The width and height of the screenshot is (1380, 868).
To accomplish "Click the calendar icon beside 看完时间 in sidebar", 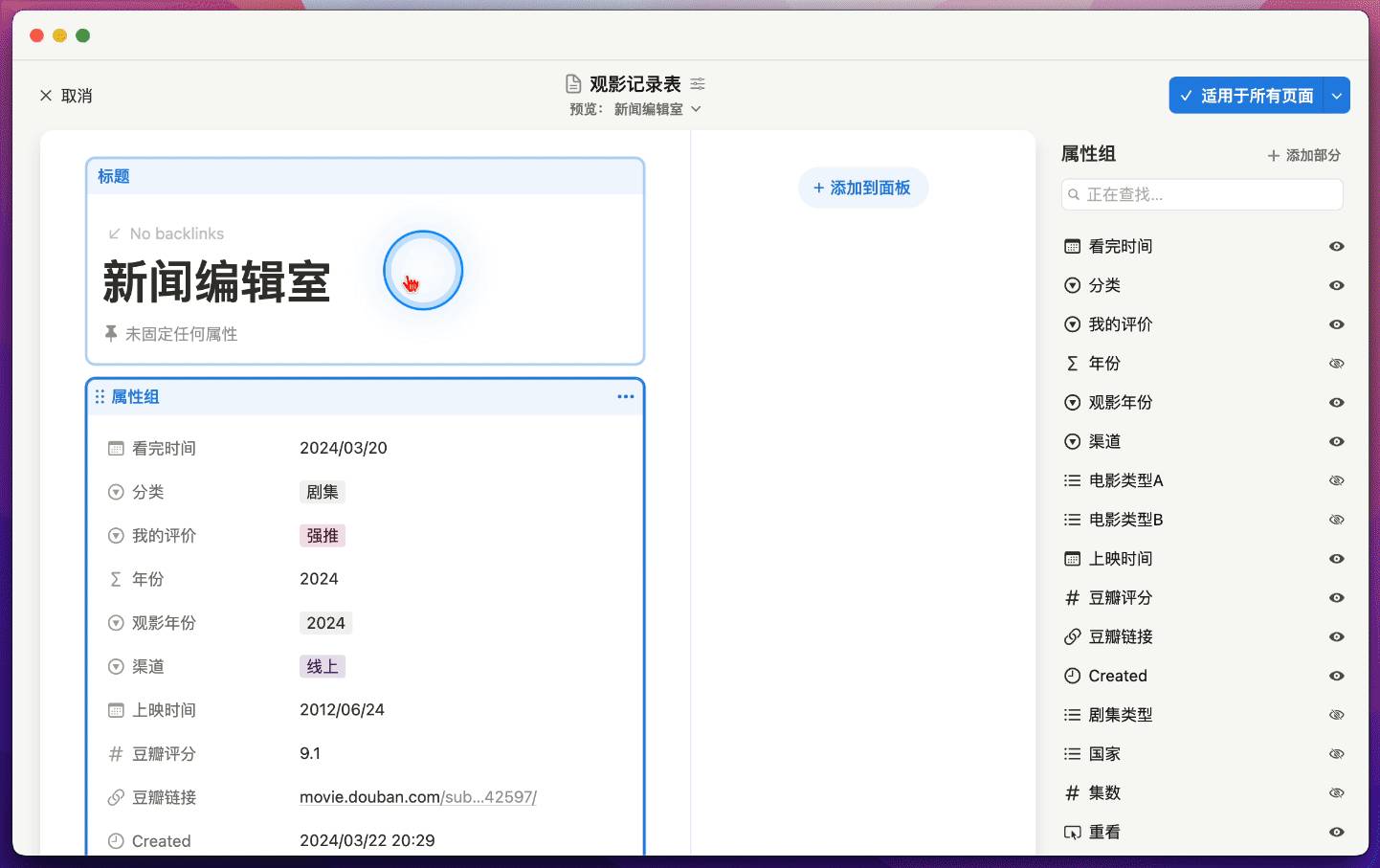I will click(x=1072, y=246).
